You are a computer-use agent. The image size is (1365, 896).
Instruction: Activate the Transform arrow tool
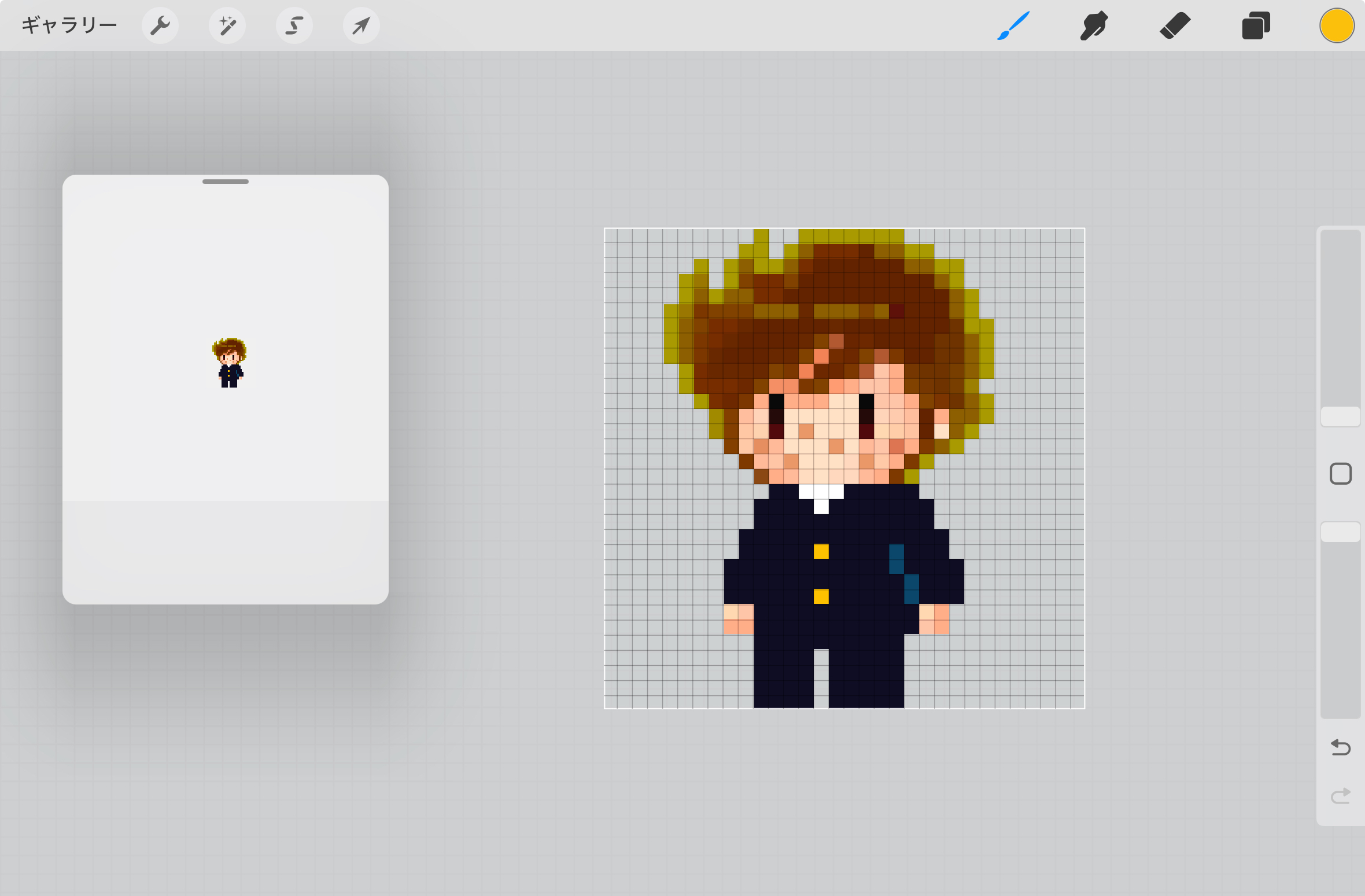pos(361,25)
